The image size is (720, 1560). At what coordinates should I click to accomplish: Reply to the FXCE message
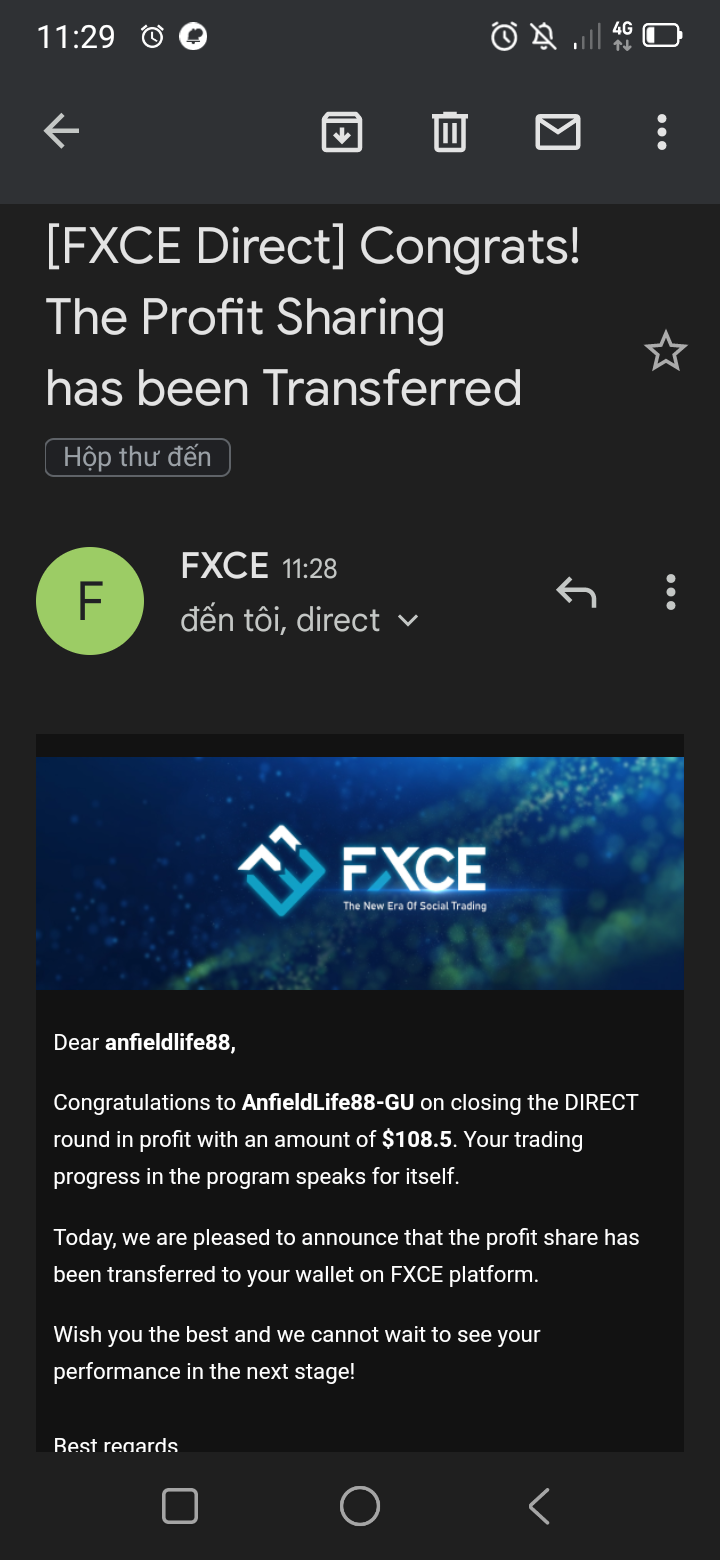576,593
